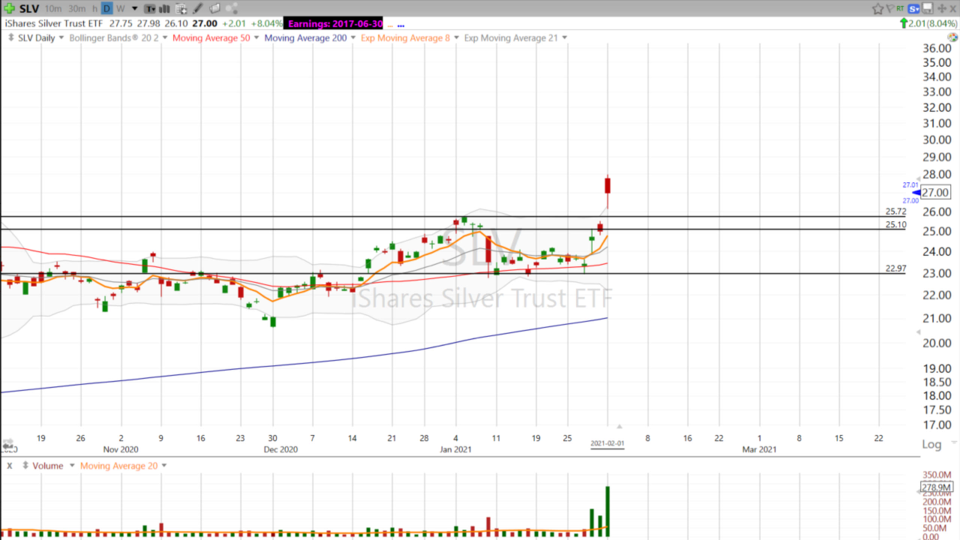Click the SLV ticker symbol box

tap(29, 9)
